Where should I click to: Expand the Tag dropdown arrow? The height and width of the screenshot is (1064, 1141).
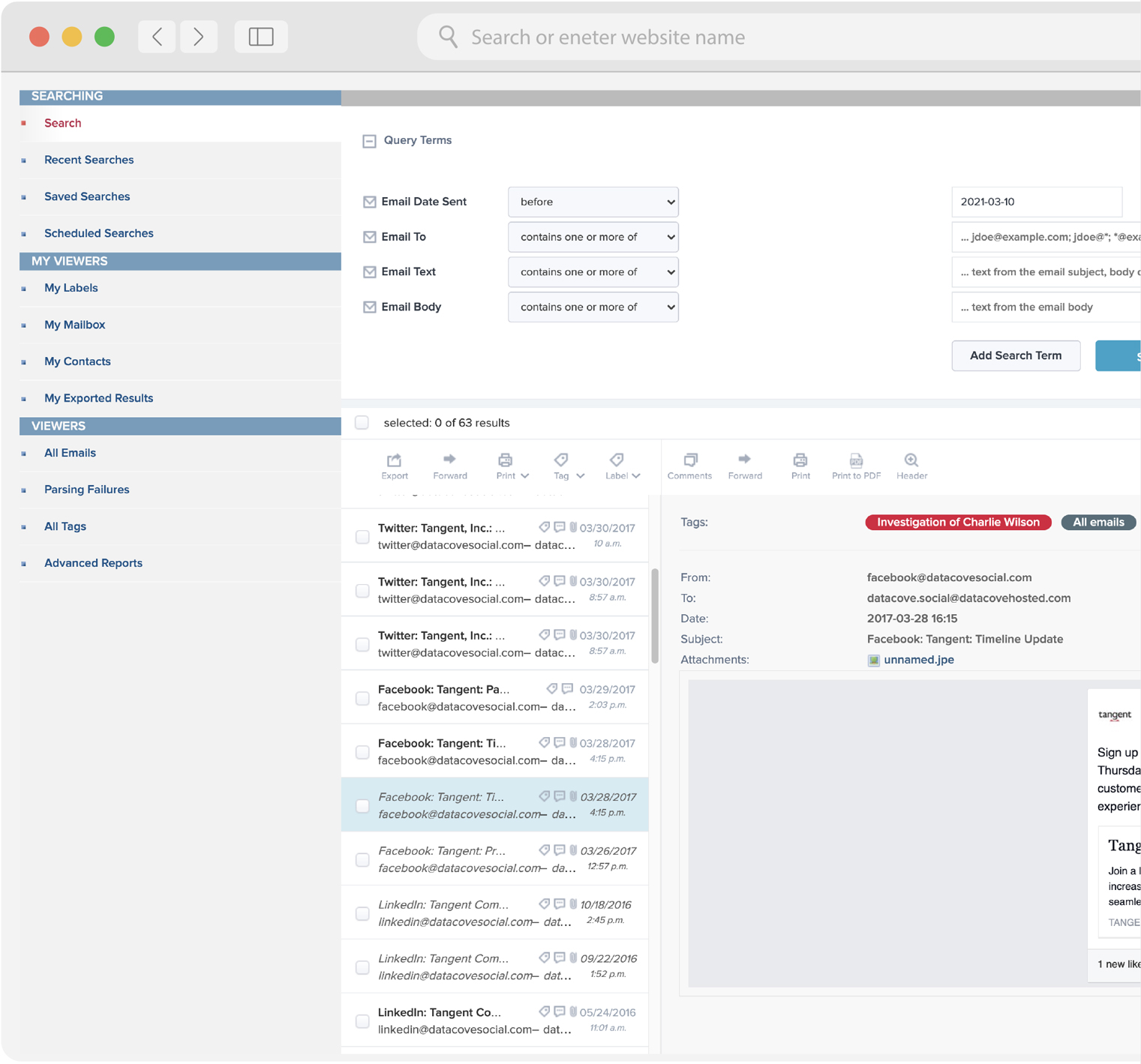click(x=581, y=476)
